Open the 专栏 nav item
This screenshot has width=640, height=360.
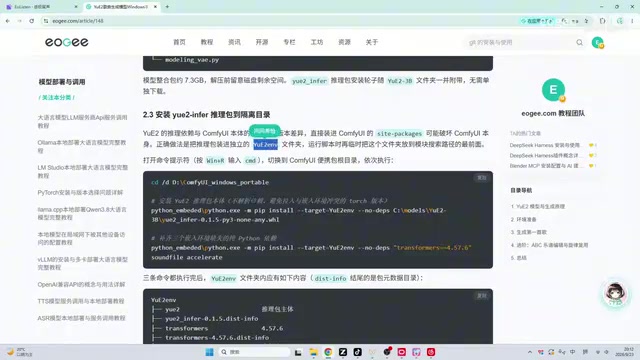pyautogui.click(x=289, y=42)
